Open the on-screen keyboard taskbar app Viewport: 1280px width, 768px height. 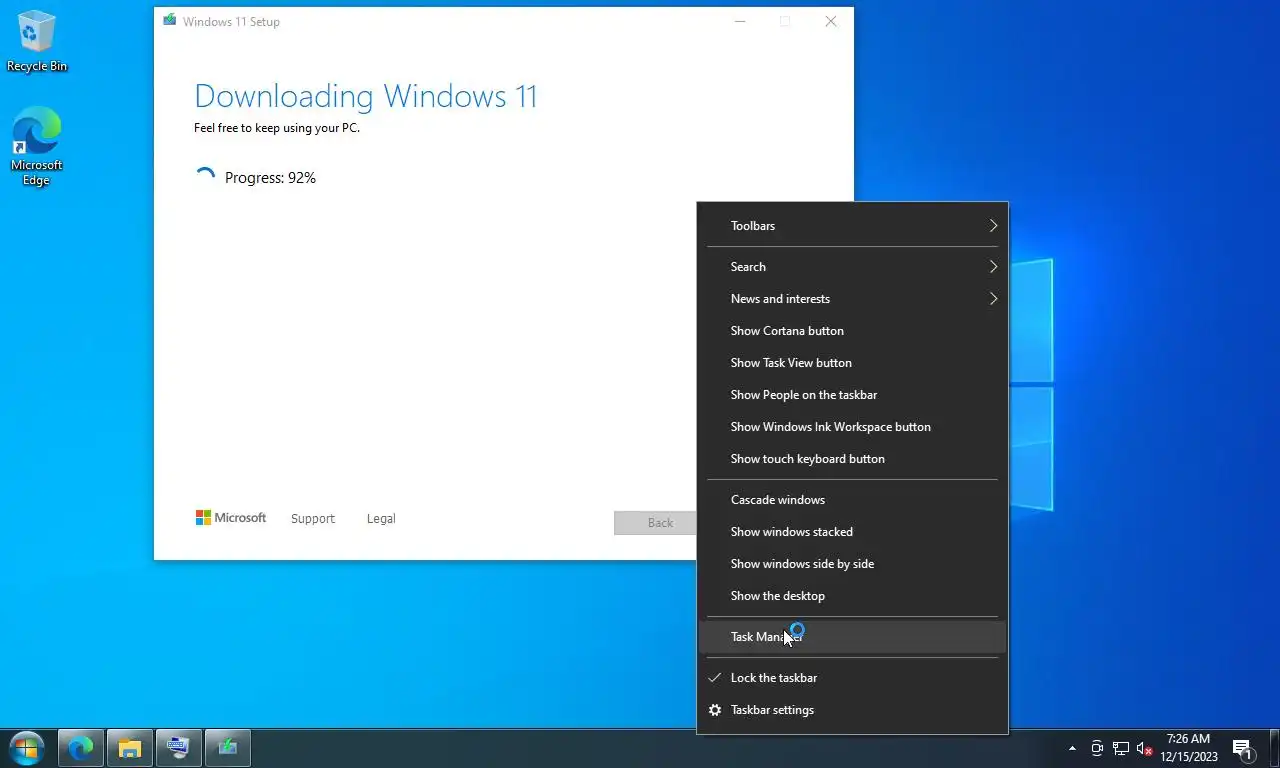tap(179, 747)
